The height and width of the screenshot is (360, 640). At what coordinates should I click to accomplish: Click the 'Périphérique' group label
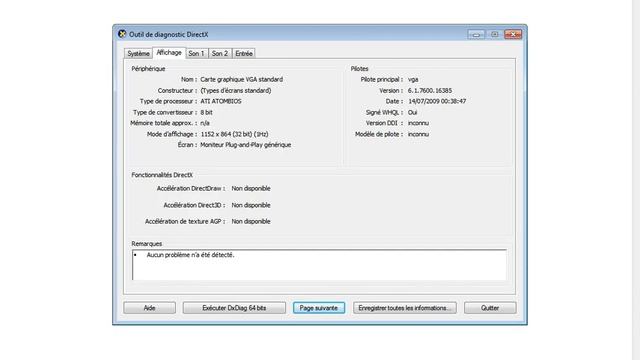[148, 69]
